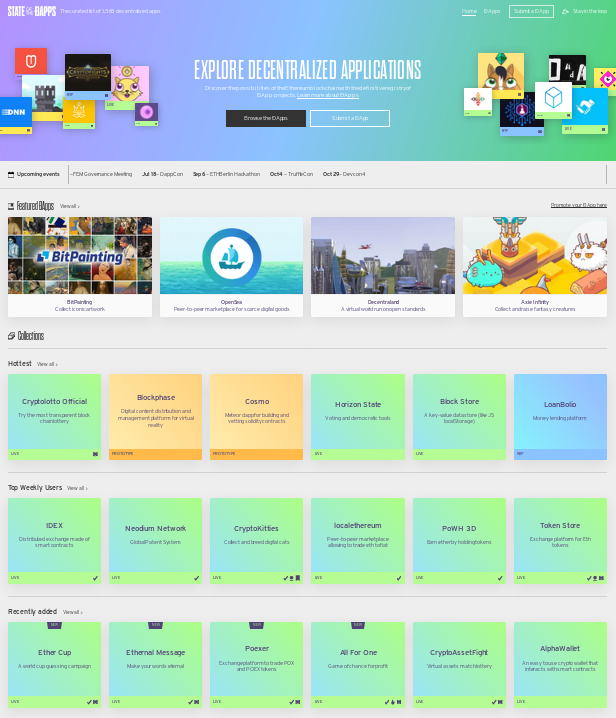
Task: Click the DNN tile in hero
Action: tap(15, 115)
